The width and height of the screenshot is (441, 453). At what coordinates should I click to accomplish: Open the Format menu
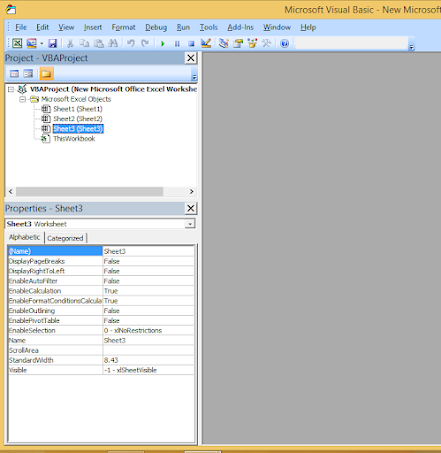tap(123, 27)
